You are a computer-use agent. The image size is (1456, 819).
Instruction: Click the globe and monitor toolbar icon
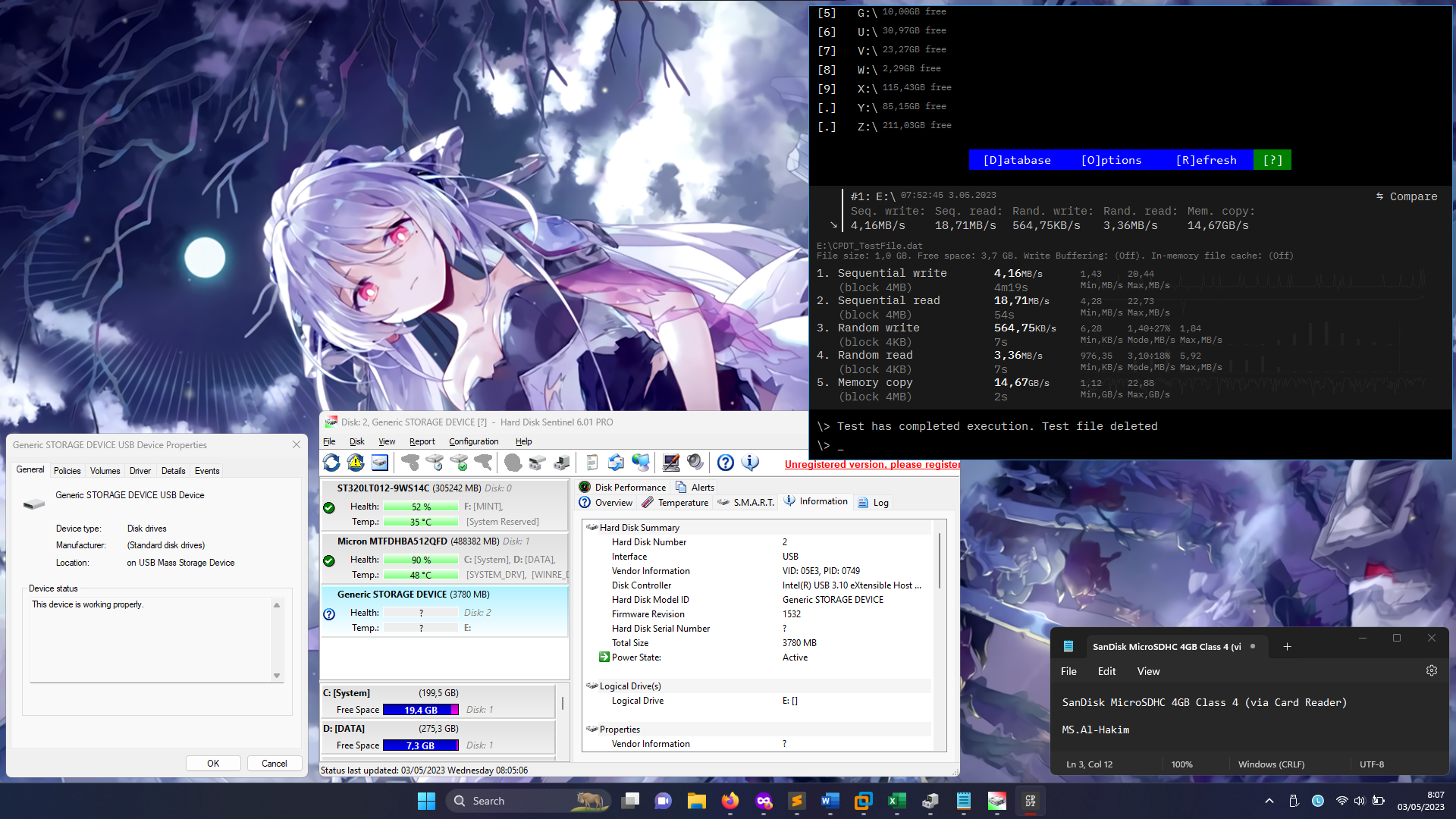point(641,463)
